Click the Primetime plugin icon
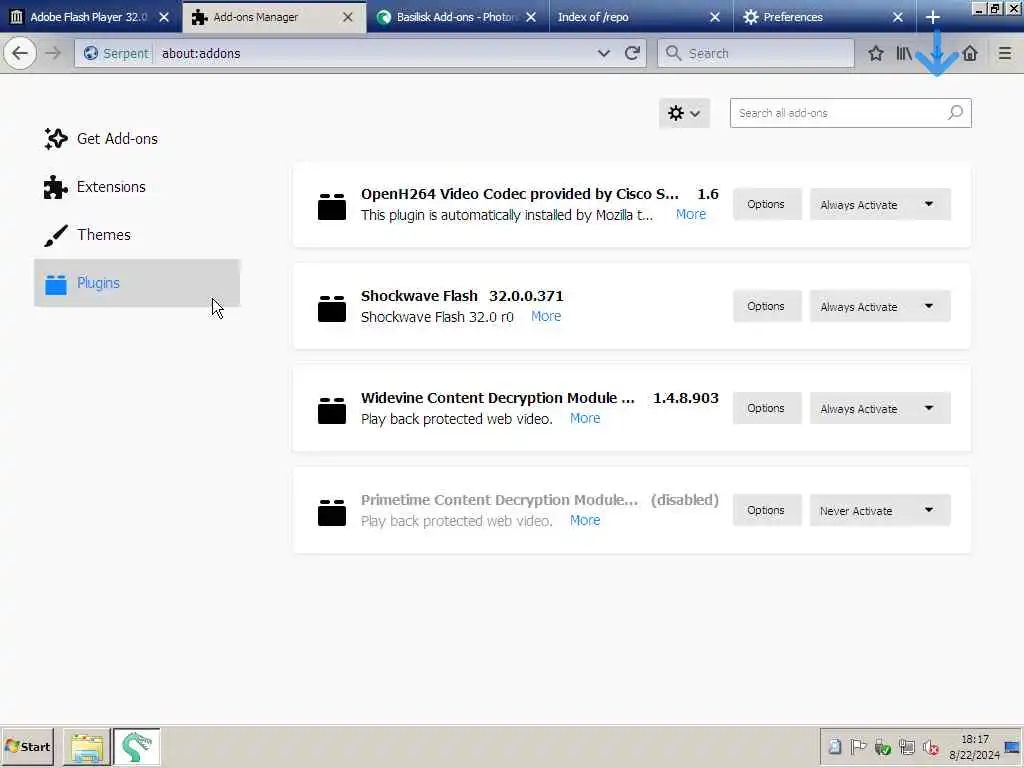 click(x=332, y=512)
